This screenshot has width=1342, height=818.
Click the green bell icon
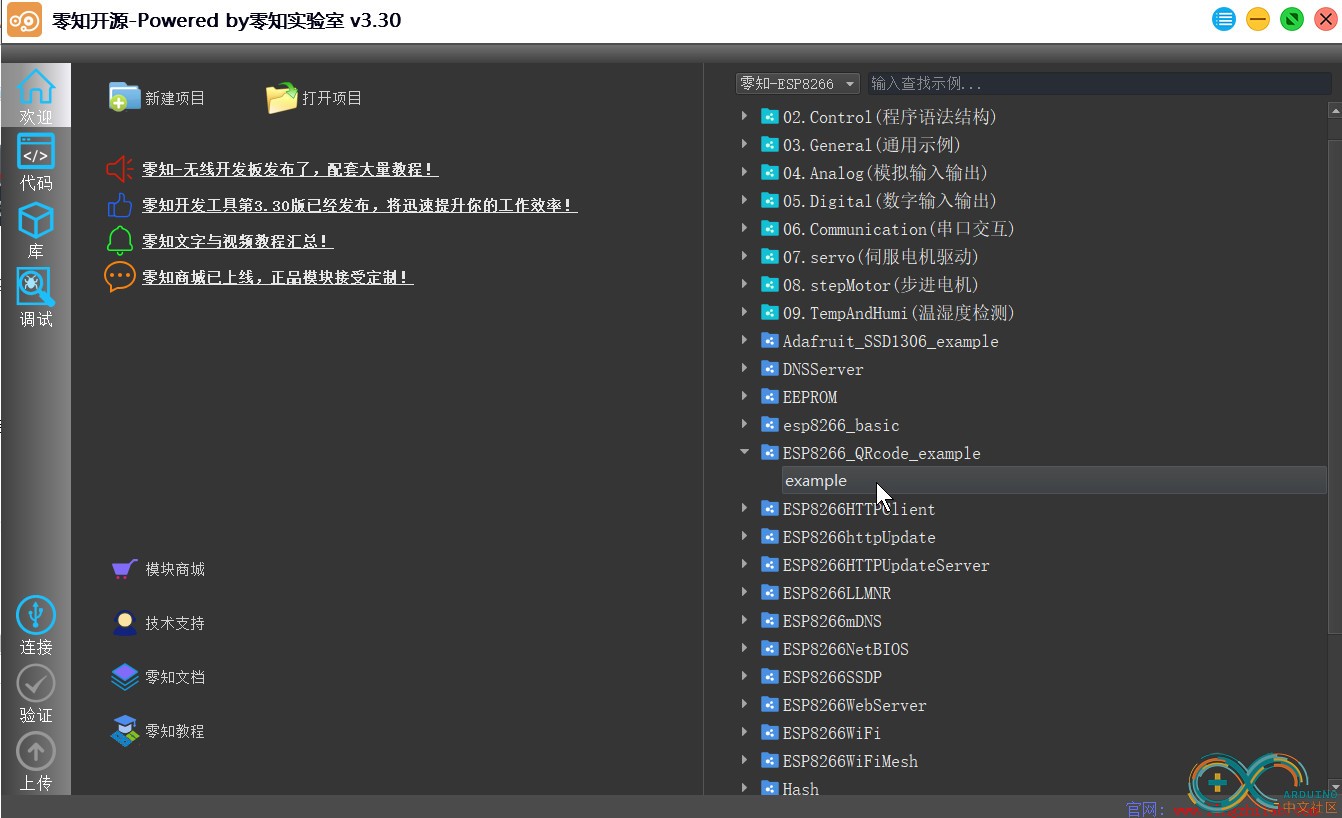[120, 241]
